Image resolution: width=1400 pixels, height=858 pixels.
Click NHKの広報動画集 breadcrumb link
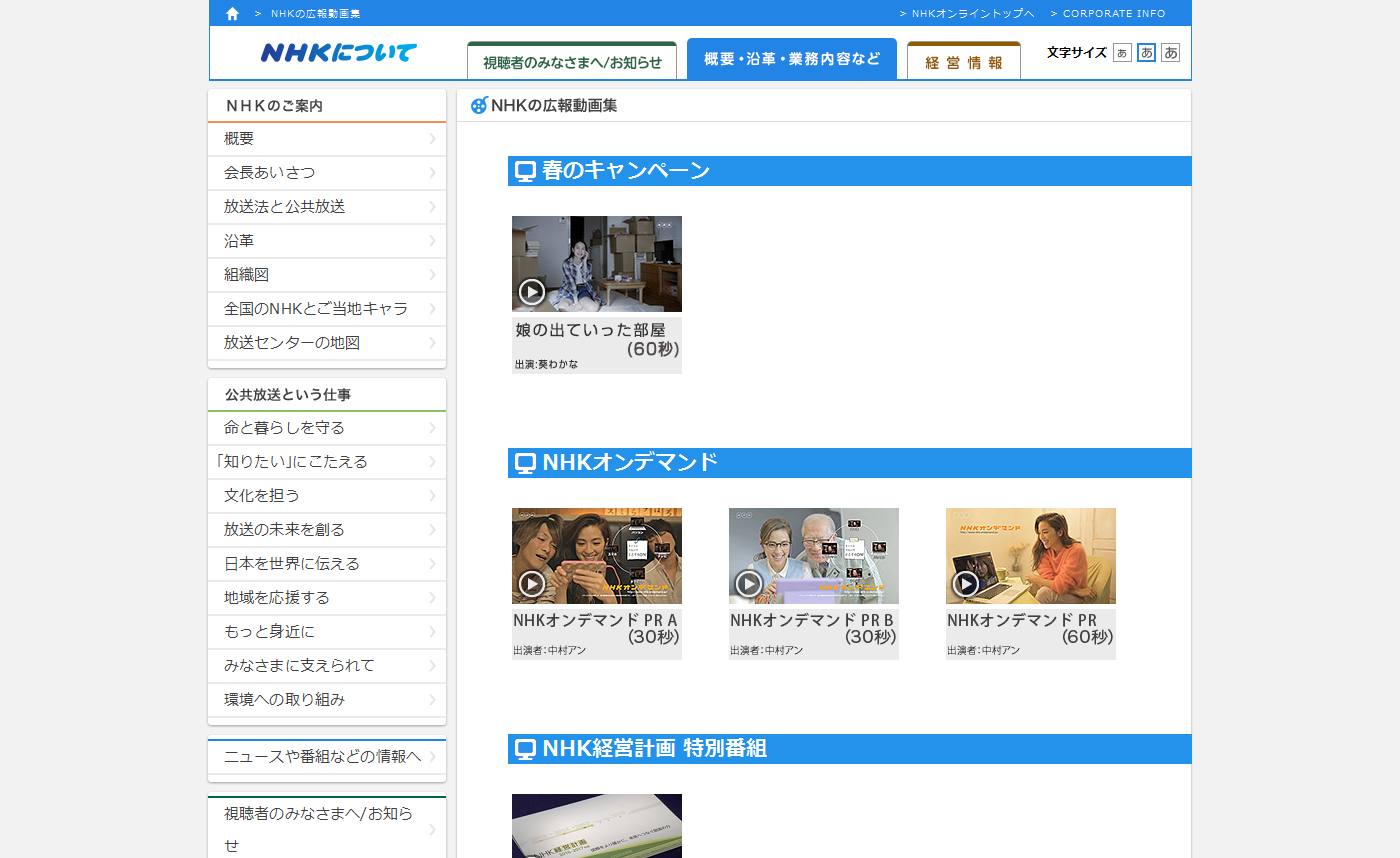coord(316,14)
